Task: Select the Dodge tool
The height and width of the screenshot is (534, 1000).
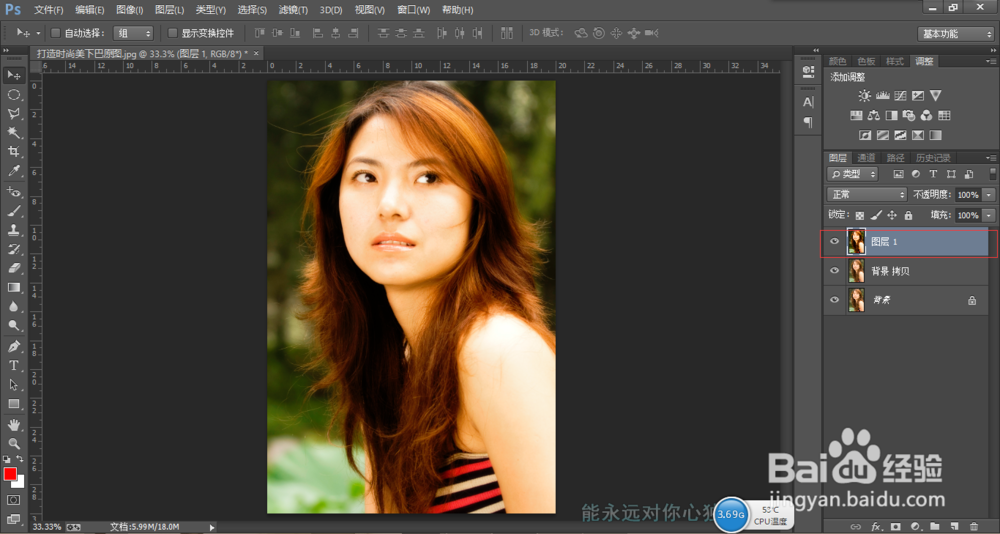Action: (13, 325)
